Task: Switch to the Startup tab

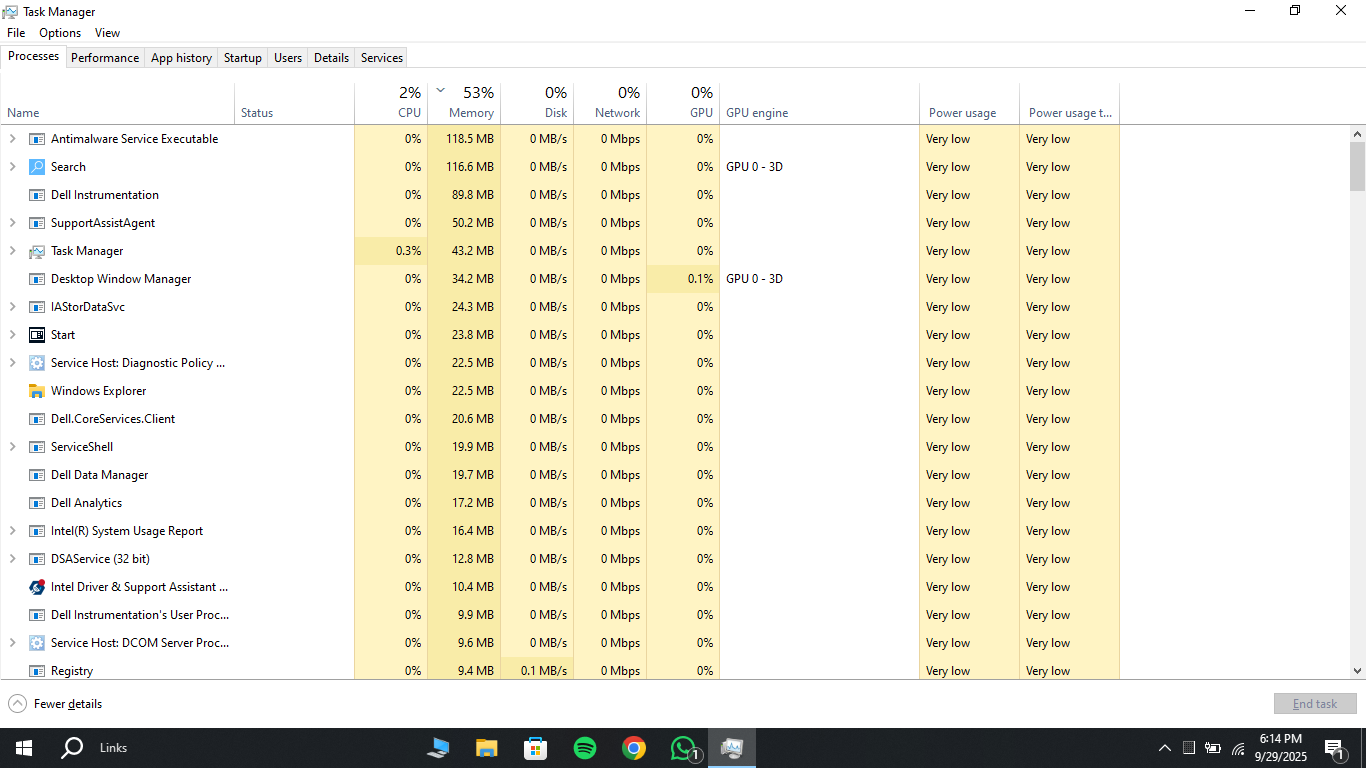Action: click(x=243, y=58)
